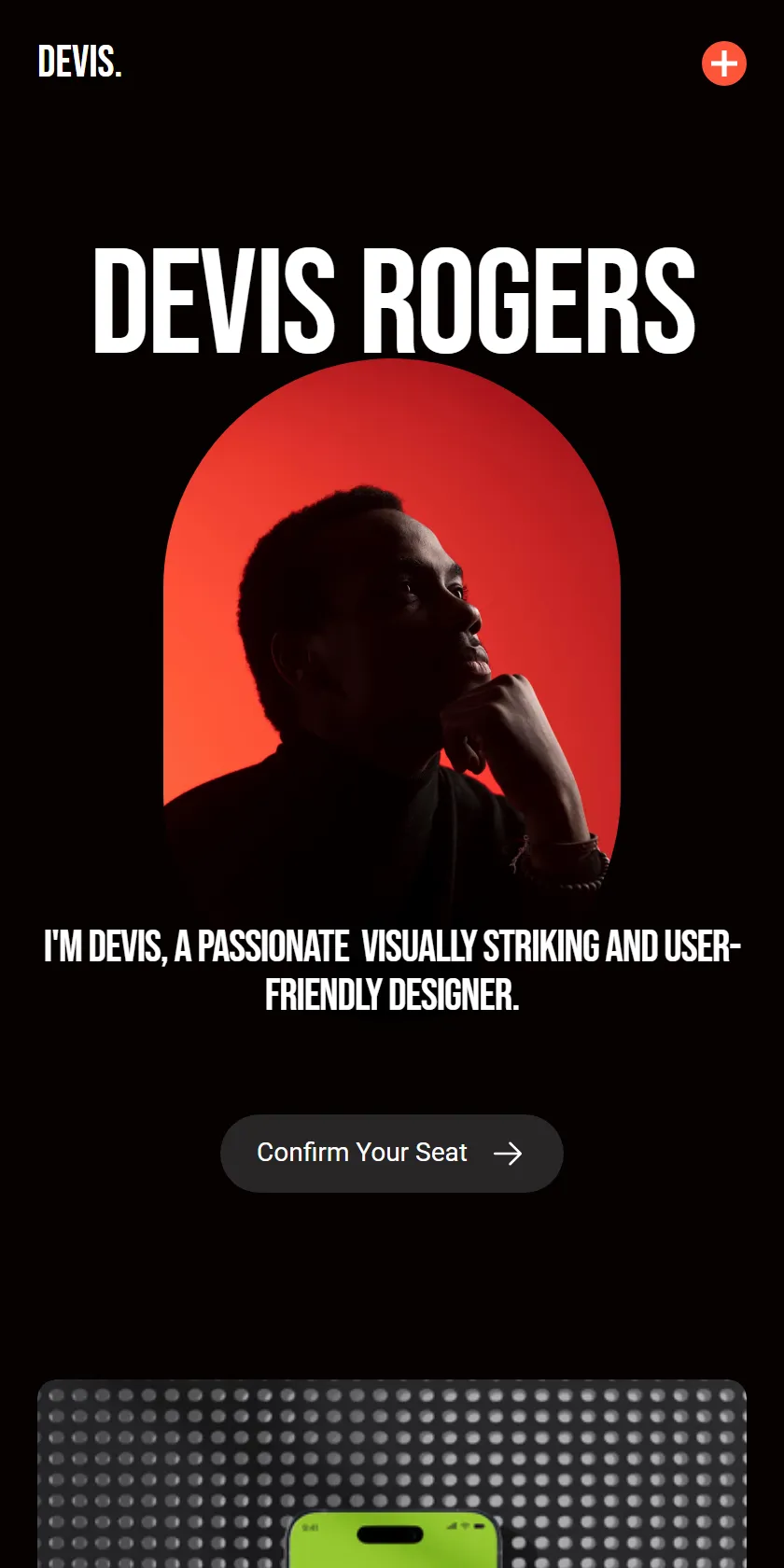Screen dimensions: 784x1568
Task: Click the FRIENDLY DESIGNER. line of text
Action: point(392,996)
